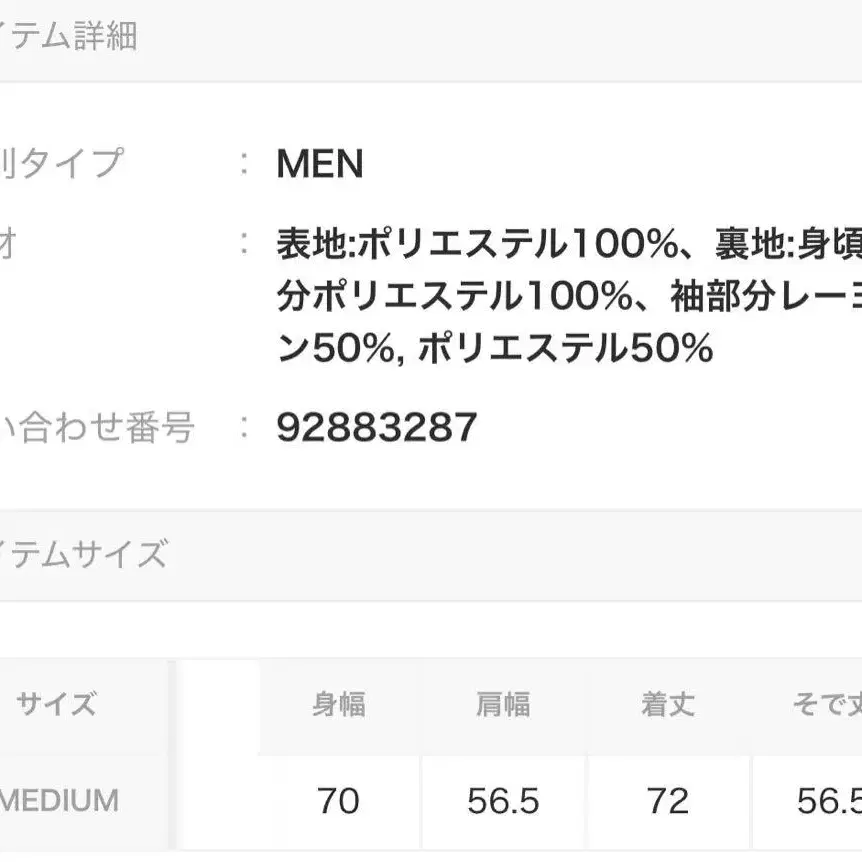862x862 pixels.
Task: Click the 肩幅 column header
Action: 502,705
